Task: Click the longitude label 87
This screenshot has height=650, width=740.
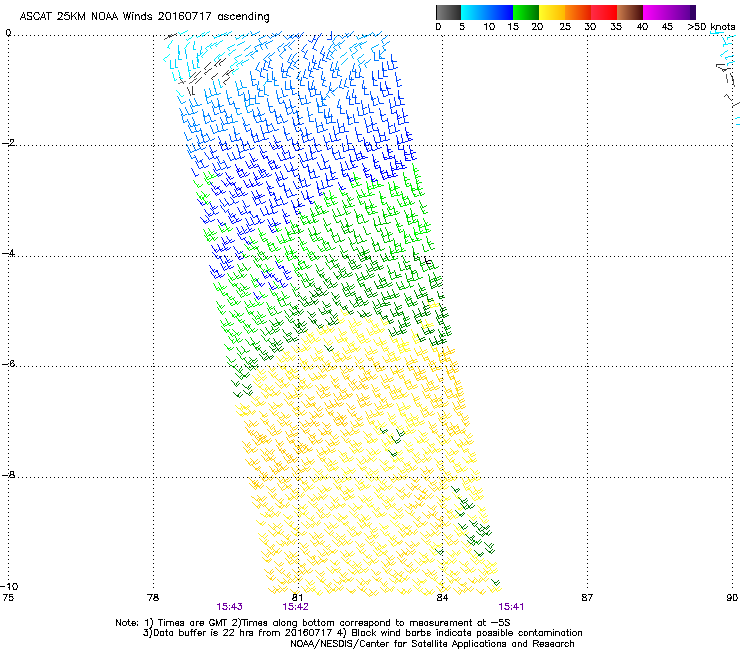Action: pyautogui.click(x=587, y=598)
